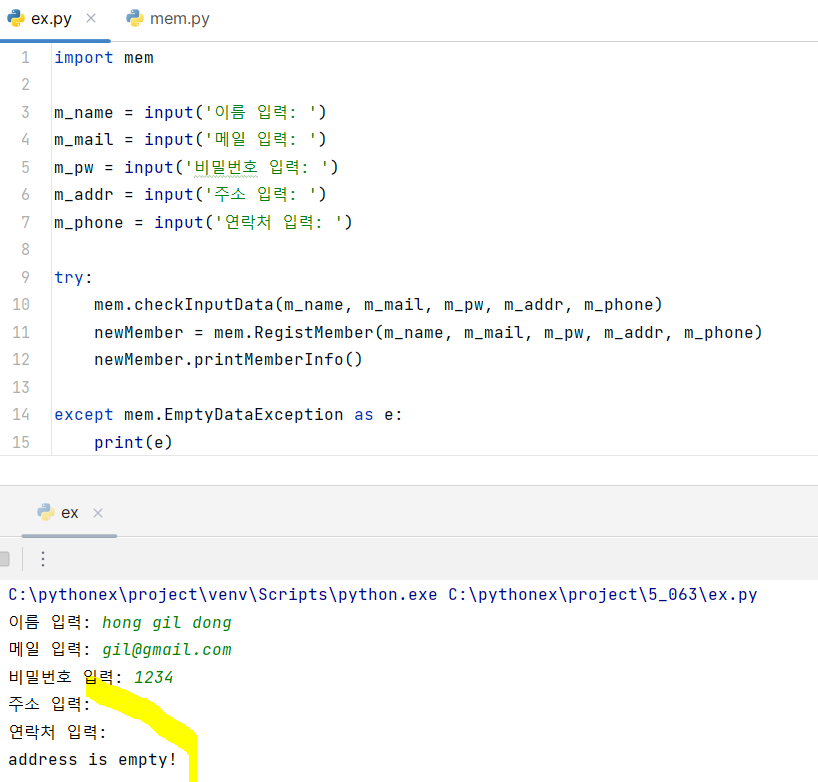Click mem.checkInputData call on line 10

coord(378,305)
